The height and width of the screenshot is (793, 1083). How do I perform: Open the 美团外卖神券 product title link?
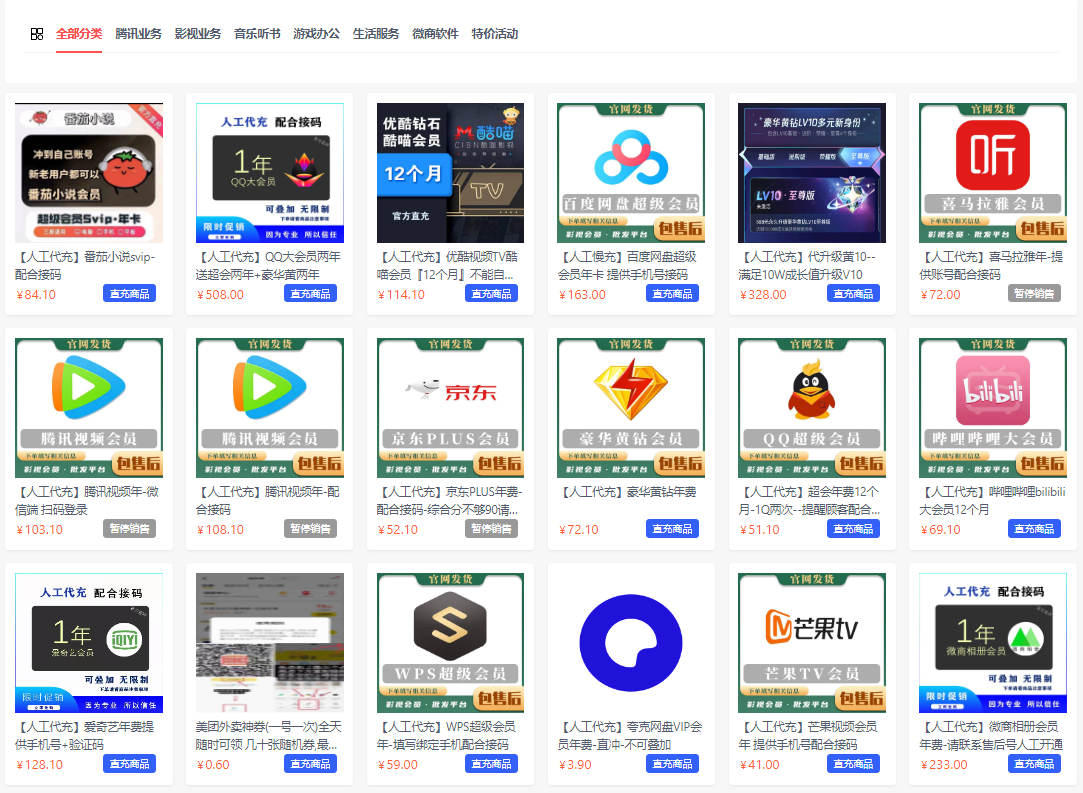coord(269,735)
